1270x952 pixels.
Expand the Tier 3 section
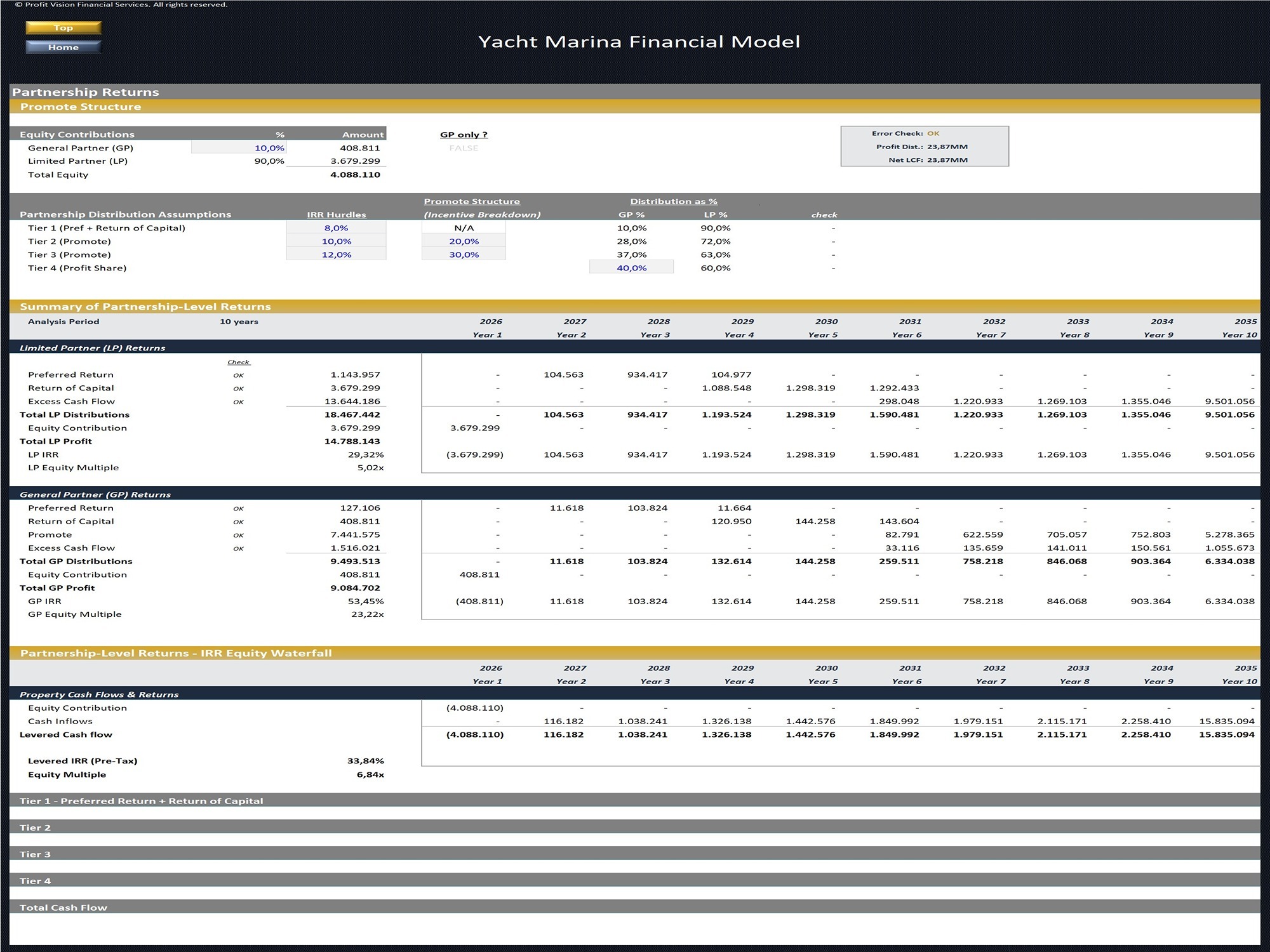(38, 854)
